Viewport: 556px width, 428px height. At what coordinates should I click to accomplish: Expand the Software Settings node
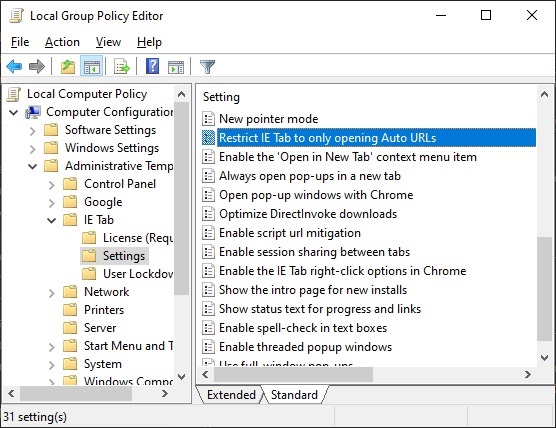pyautogui.click(x=33, y=131)
